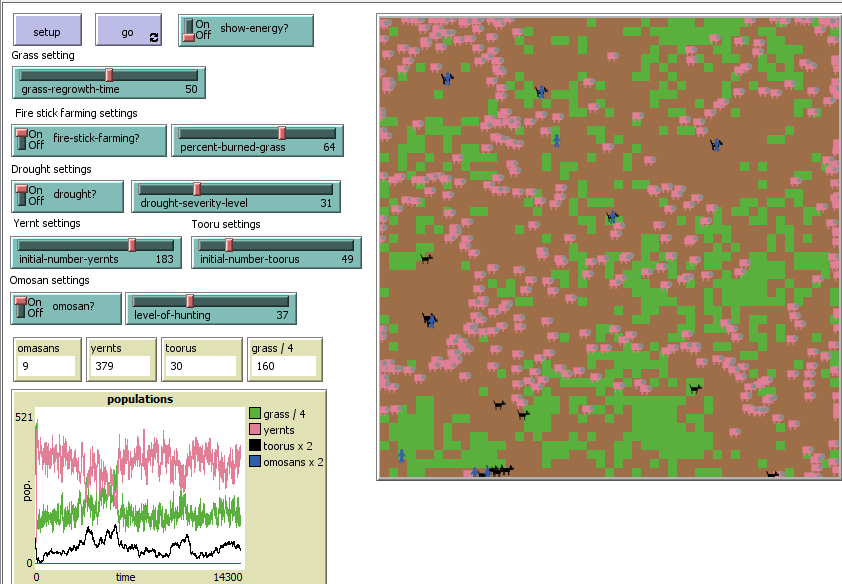Click the Grass setting label
The height and width of the screenshot is (584, 842).
click(43, 55)
